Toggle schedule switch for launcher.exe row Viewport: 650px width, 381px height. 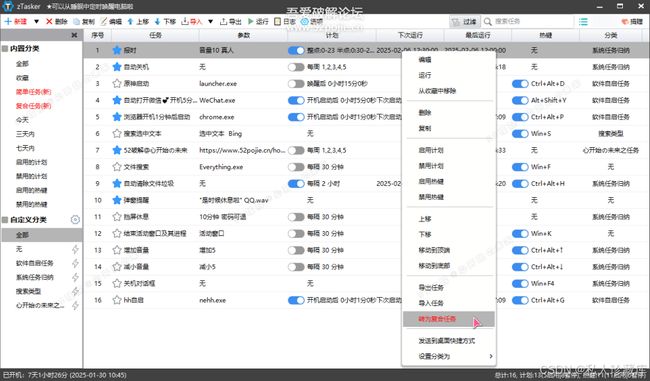click(x=296, y=83)
